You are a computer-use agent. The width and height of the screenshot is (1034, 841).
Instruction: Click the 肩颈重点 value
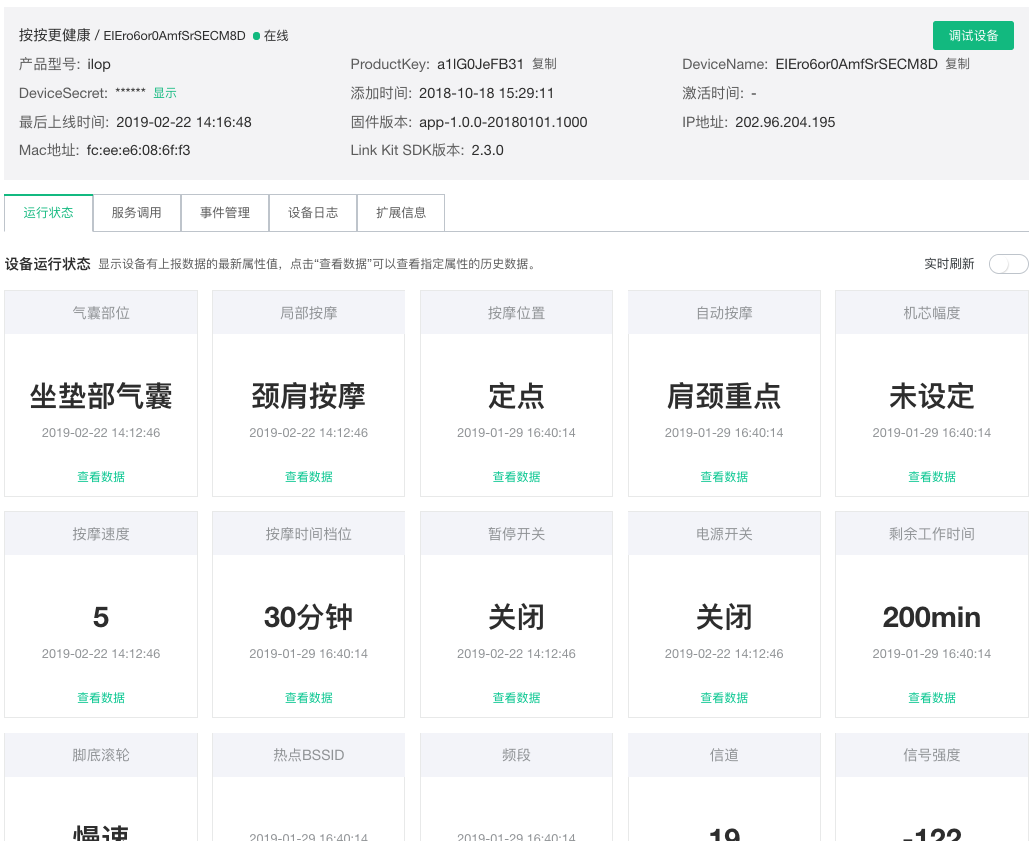[x=724, y=396]
